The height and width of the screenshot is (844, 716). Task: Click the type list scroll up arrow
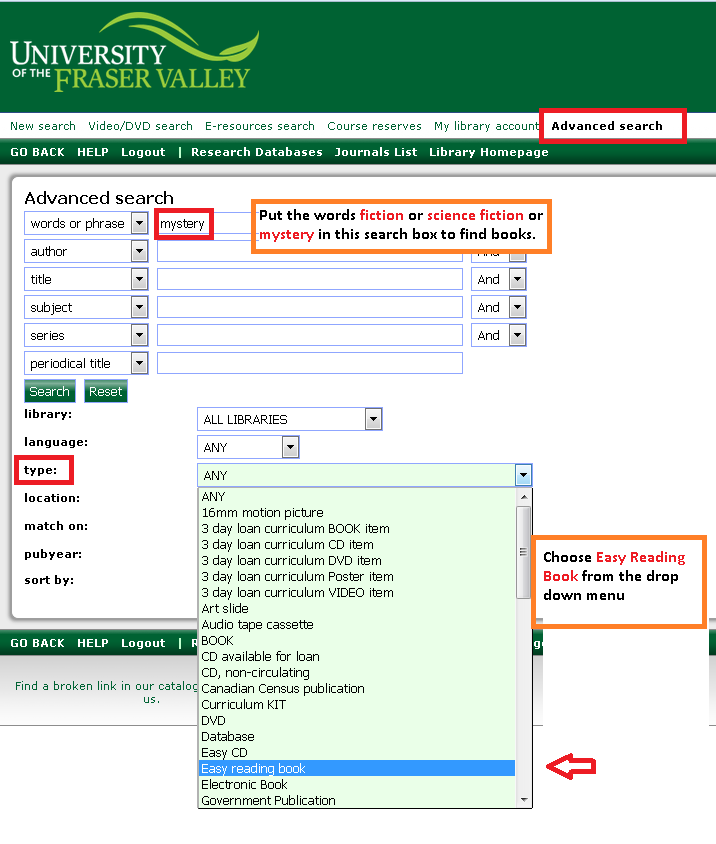pos(524,497)
